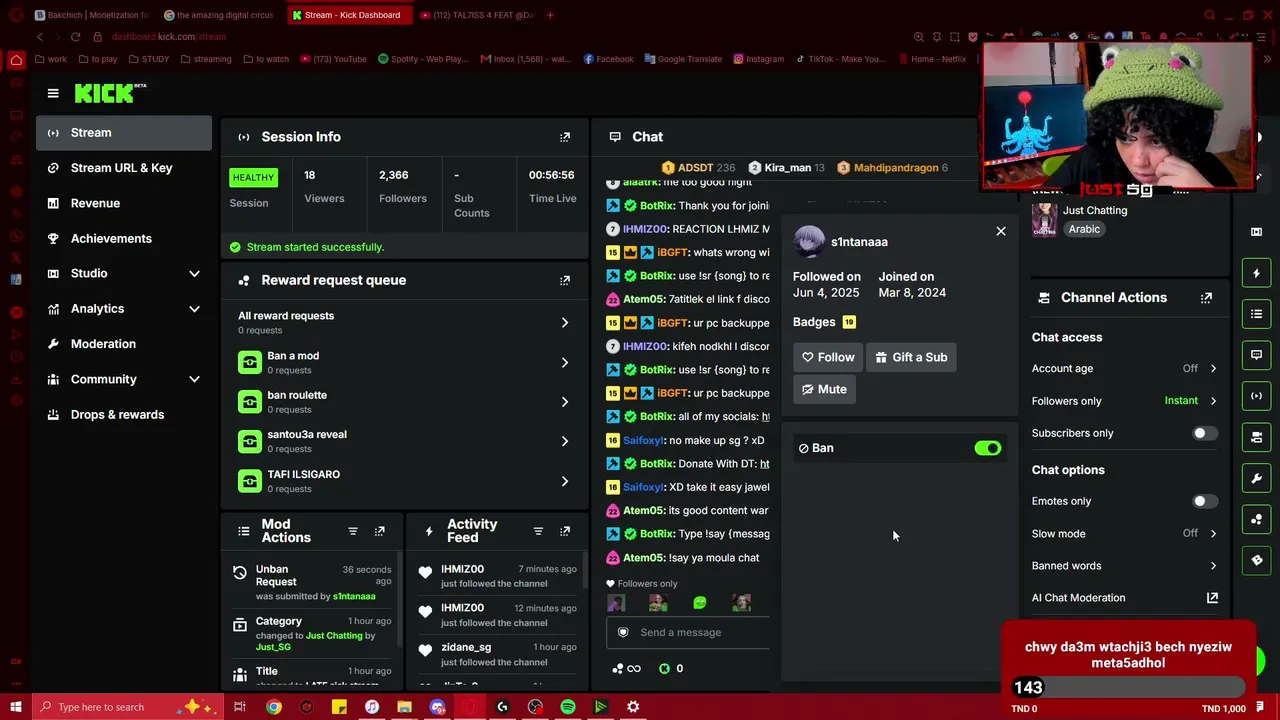The height and width of the screenshot is (720, 1280).
Task: Toggle Subscribers only chat switch
Action: [x=1205, y=433]
